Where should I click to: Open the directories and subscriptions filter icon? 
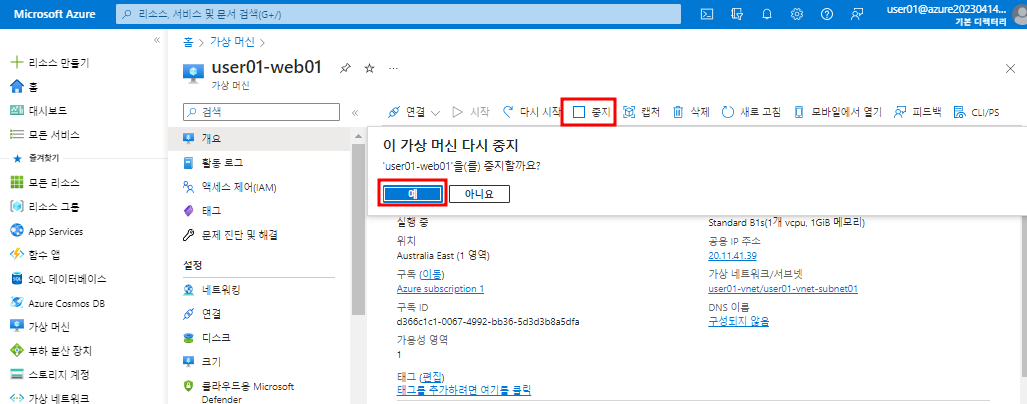pyautogui.click(x=737, y=14)
